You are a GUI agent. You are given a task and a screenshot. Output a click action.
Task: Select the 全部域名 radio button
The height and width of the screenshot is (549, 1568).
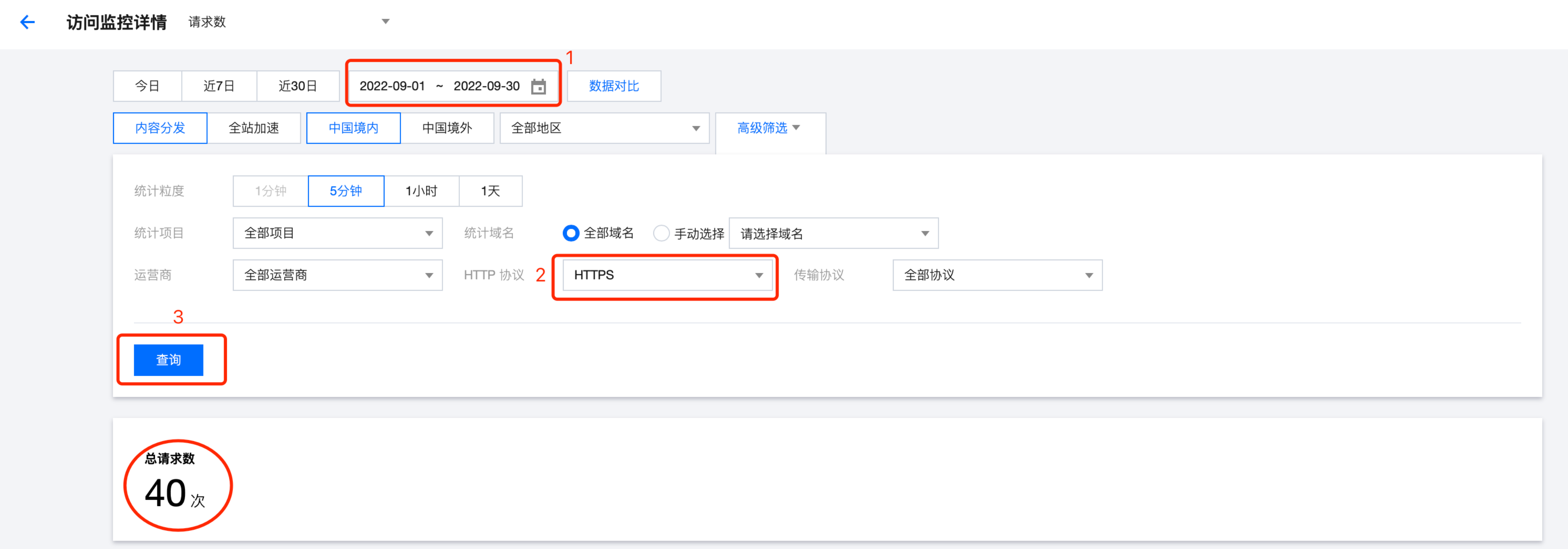coord(570,234)
